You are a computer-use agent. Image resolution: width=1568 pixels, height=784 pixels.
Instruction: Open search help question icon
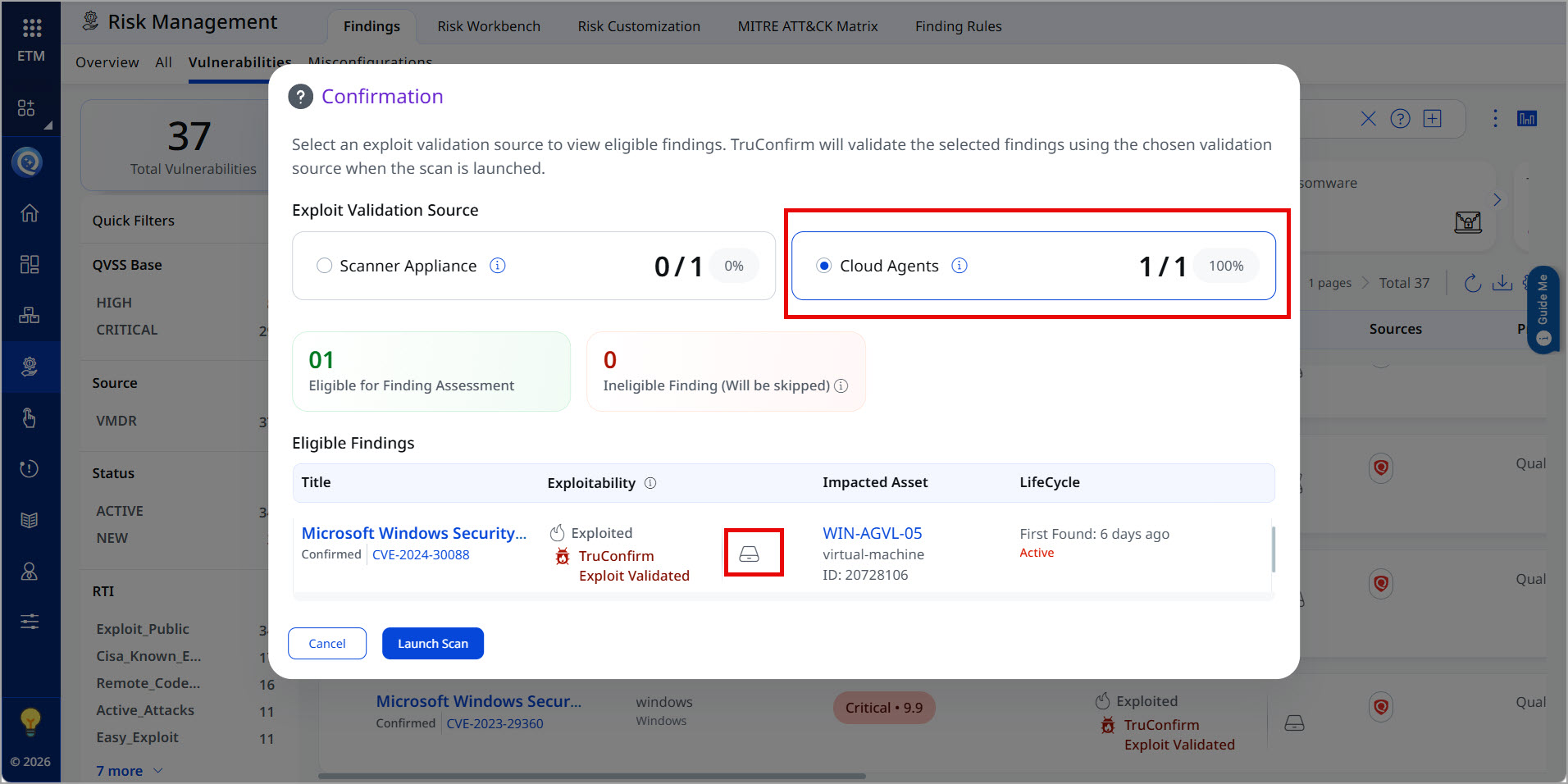click(x=1401, y=119)
